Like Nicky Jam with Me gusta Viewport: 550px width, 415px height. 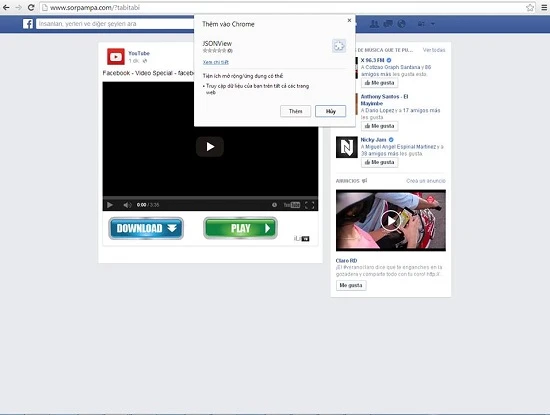[x=380, y=162]
